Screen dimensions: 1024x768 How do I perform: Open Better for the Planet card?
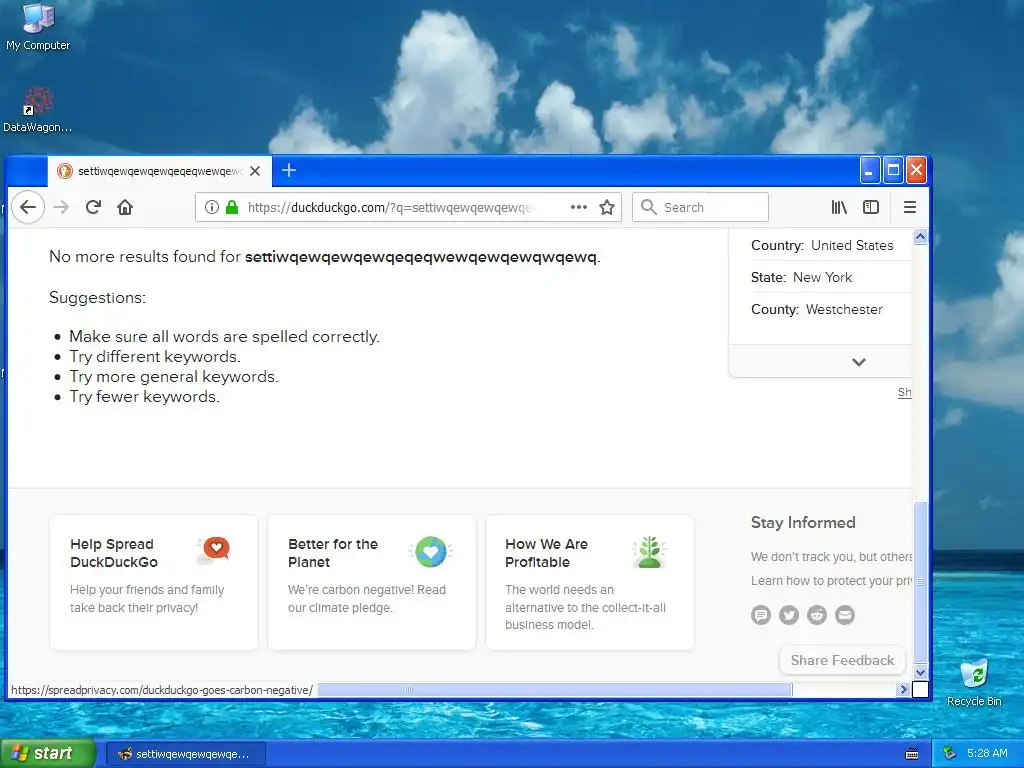tap(372, 582)
